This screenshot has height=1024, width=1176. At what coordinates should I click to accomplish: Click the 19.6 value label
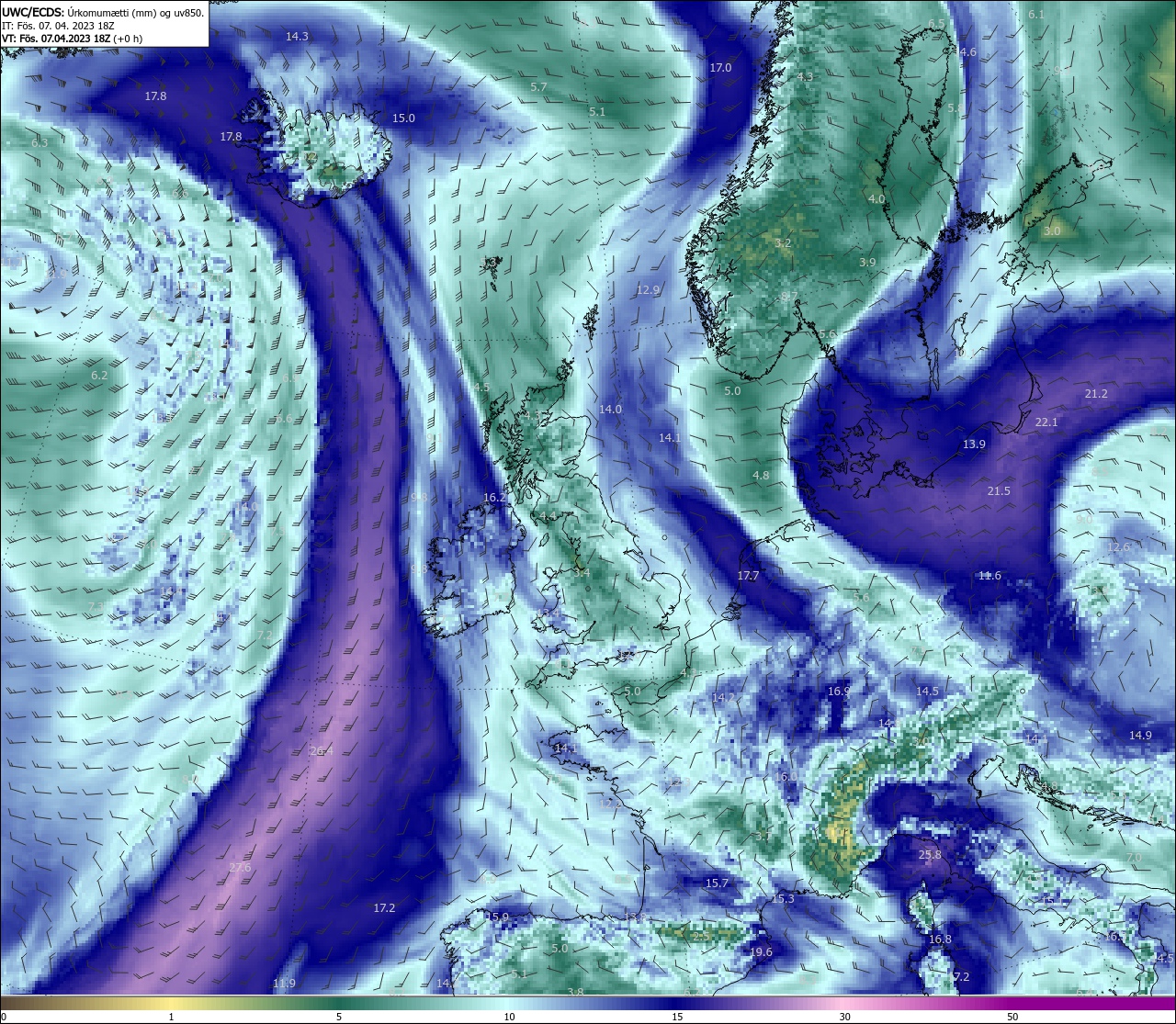click(762, 952)
